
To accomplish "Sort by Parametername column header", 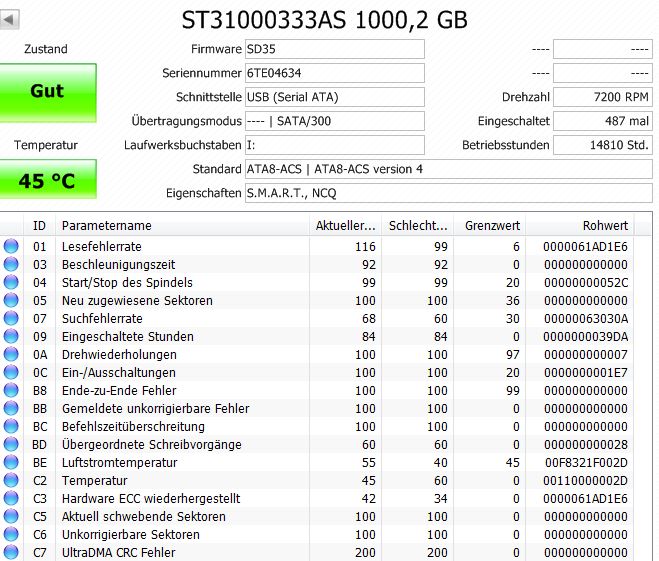I will click(x=182, y=226).
